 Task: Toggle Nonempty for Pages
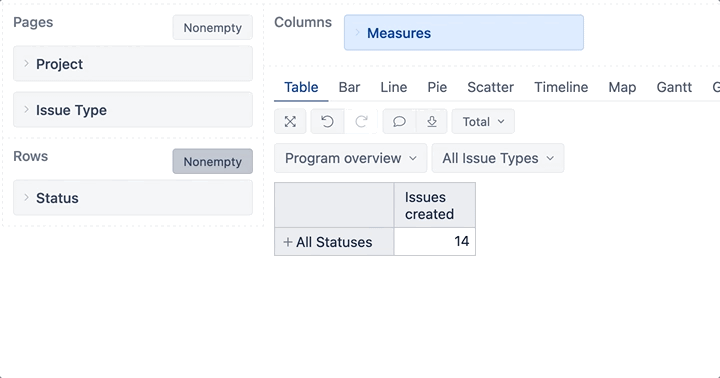pyautogui.click(x=213, y=28)
